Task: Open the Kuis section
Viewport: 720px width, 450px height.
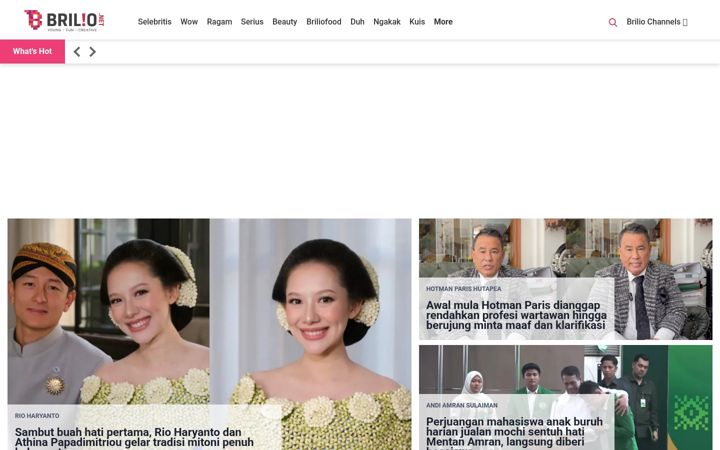Action: tap(417, 22)
